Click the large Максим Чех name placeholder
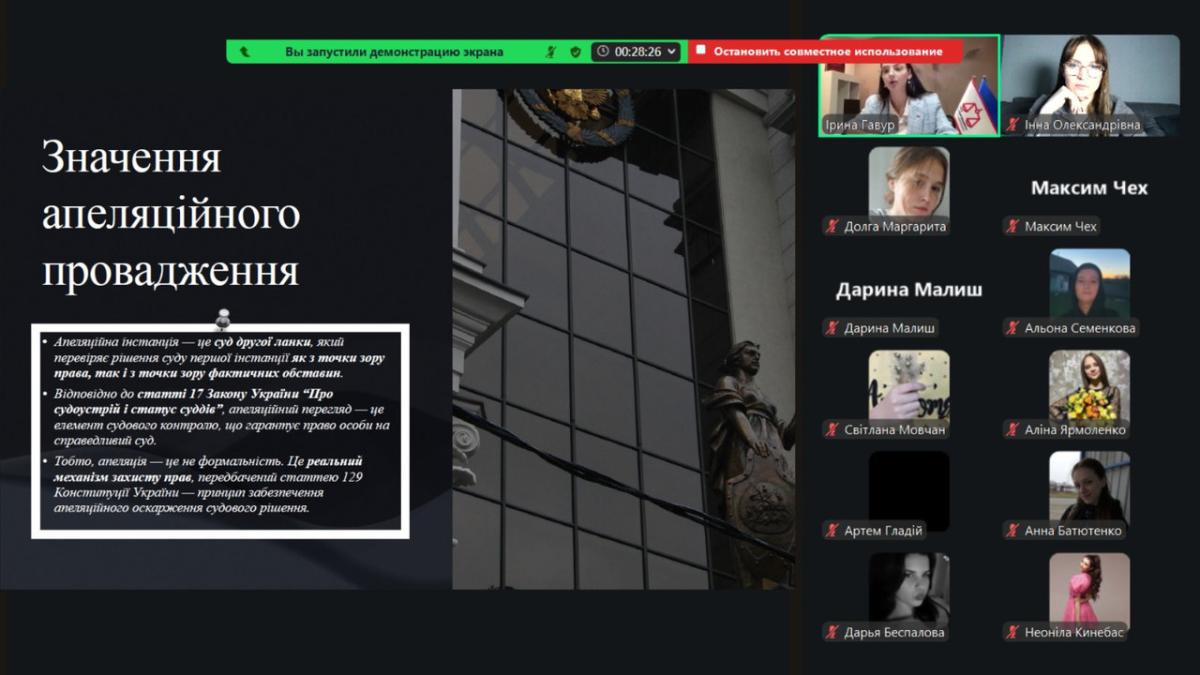The width and height of the screenshot is (1200, 675). 1089,188
